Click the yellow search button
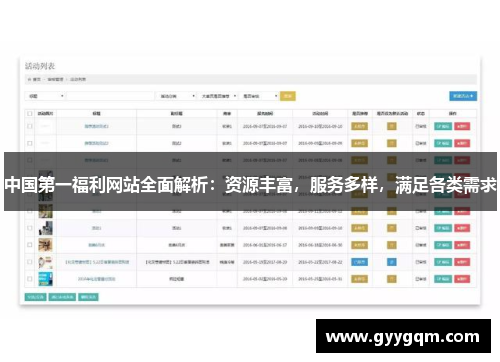Screen dimensions: 500x362 288,96
